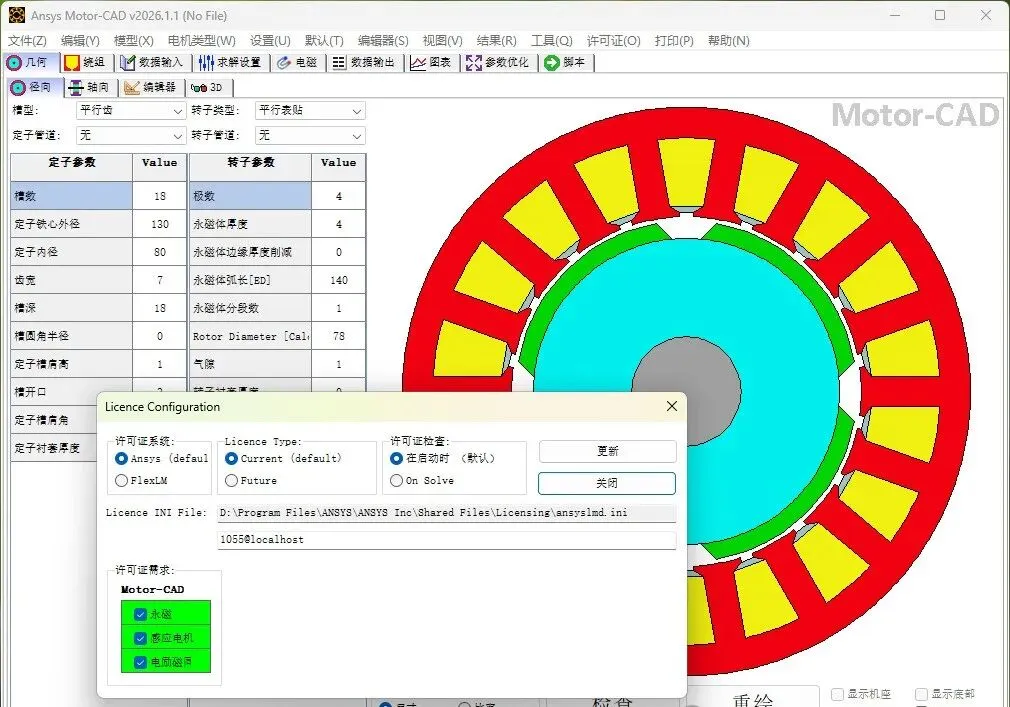Select the Rotor Diameter value cell 78

[x=339, y=336]
